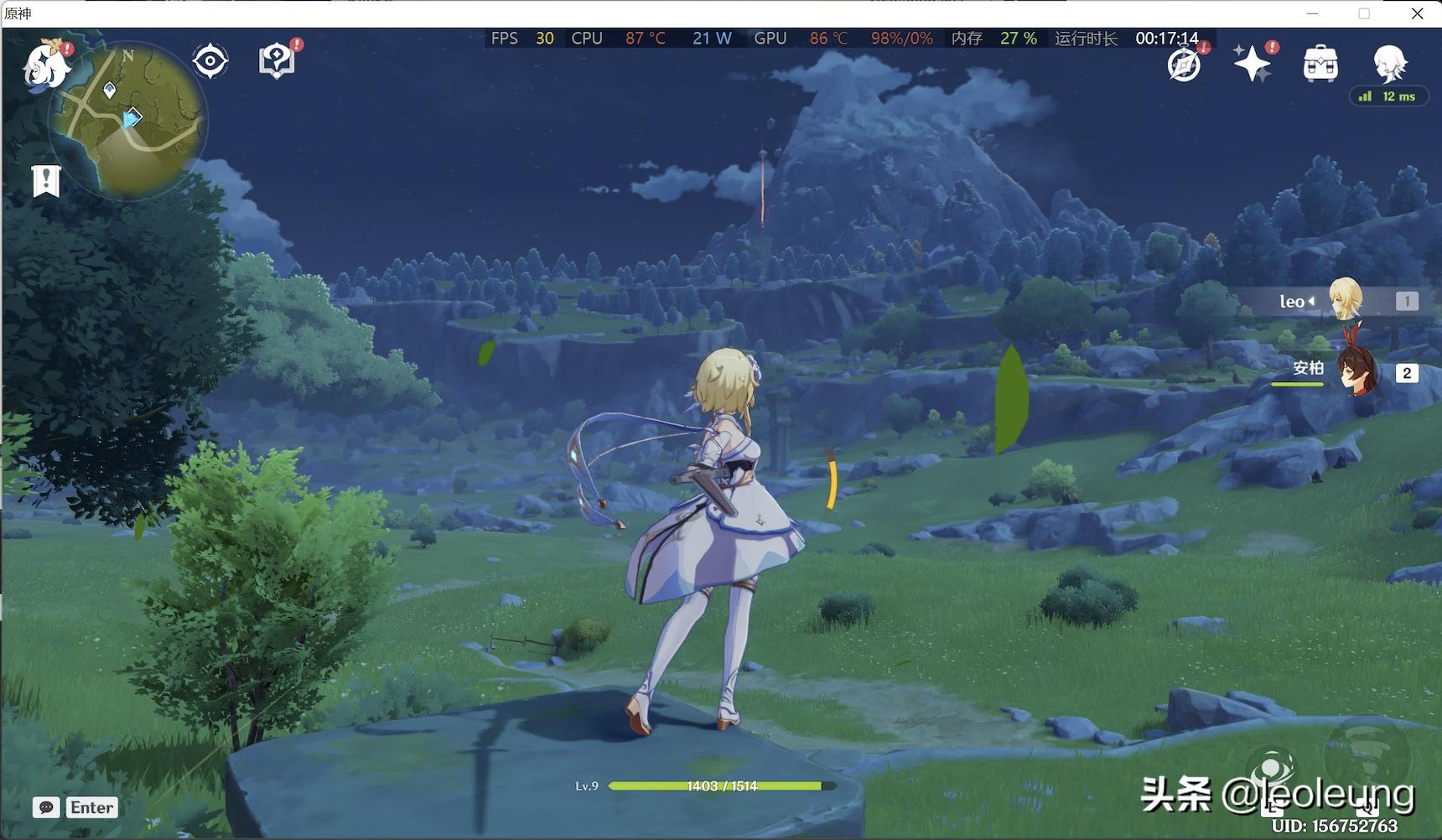
Task: Check the 12 ms network ping indicator
Action: coord(1388,96)
